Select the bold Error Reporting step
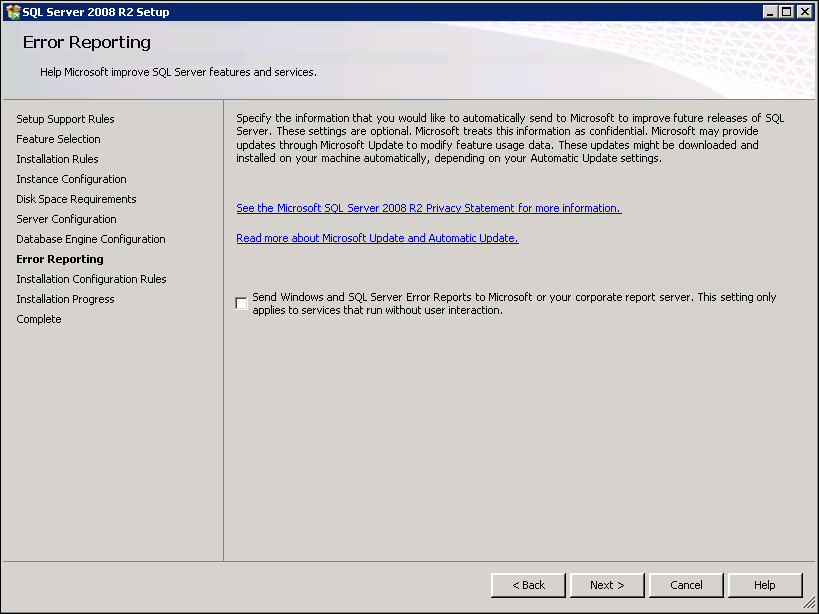This screenshot has height=614, width=819. [x=60, y=259]
